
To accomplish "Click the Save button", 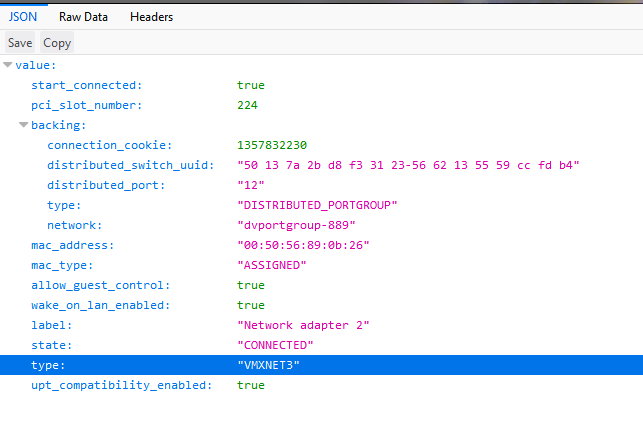I will (20, 43).
